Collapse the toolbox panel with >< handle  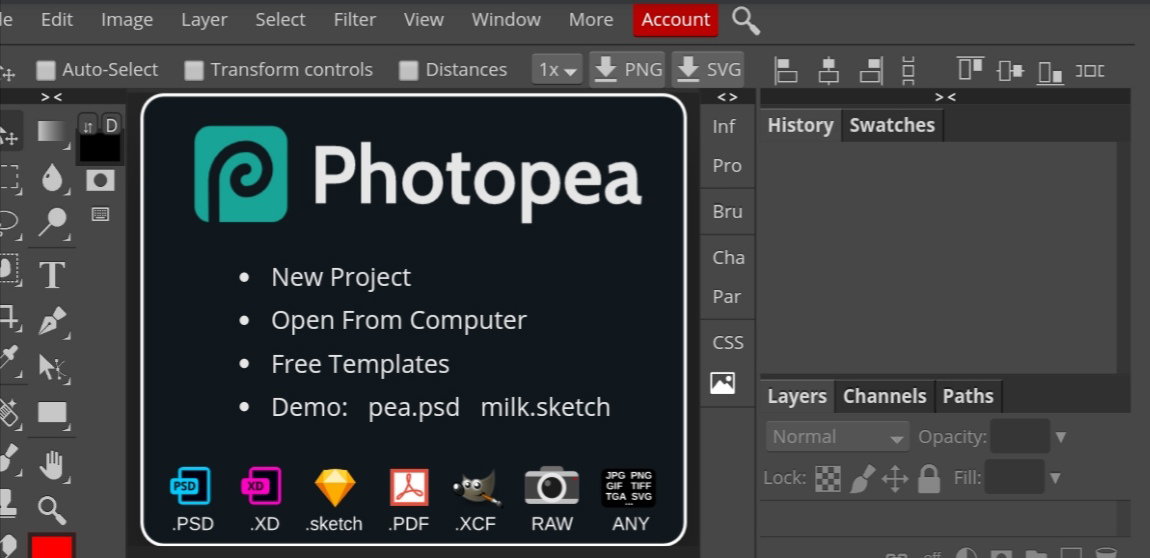coord(51,97)
